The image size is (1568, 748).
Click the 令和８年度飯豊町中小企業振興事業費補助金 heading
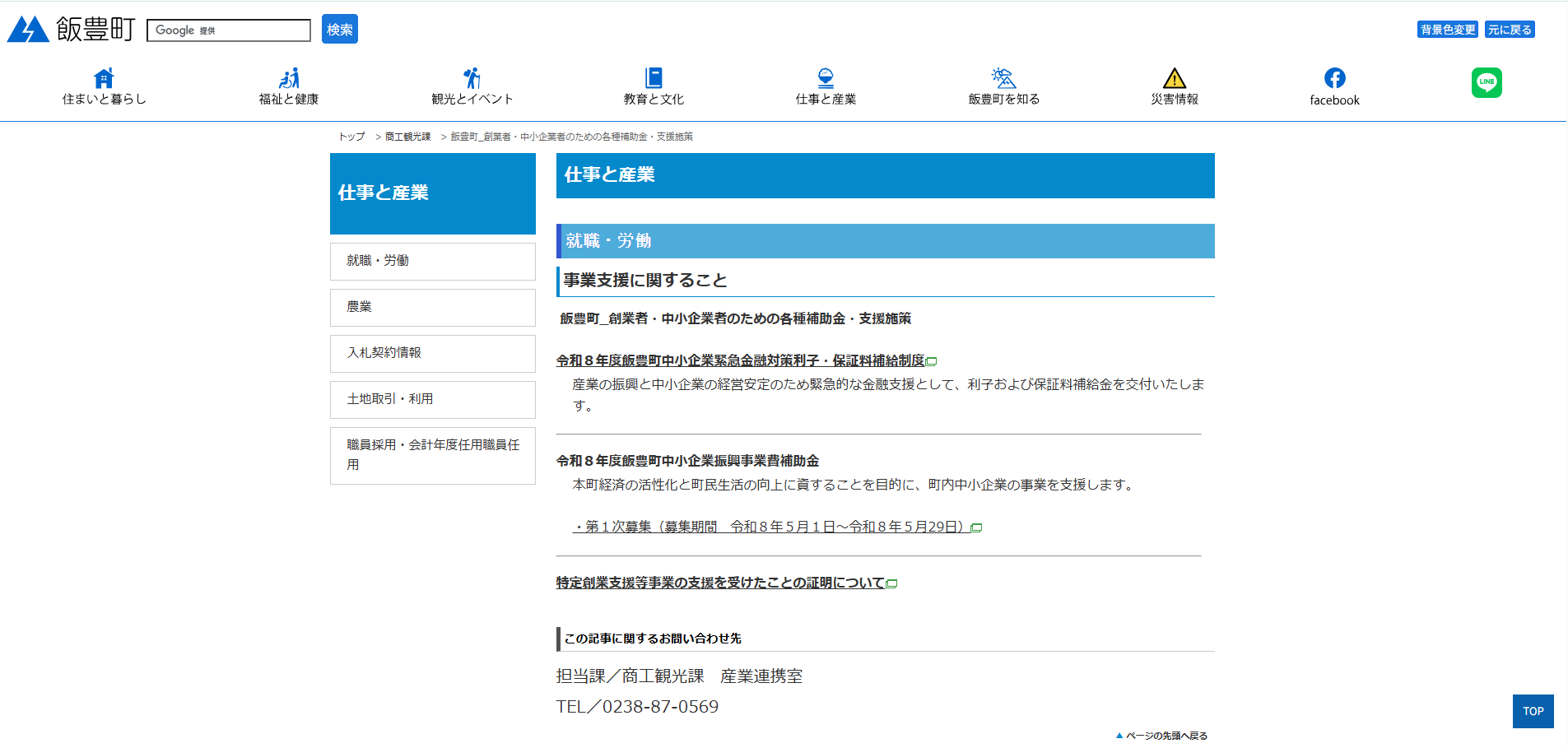[687, 461]
